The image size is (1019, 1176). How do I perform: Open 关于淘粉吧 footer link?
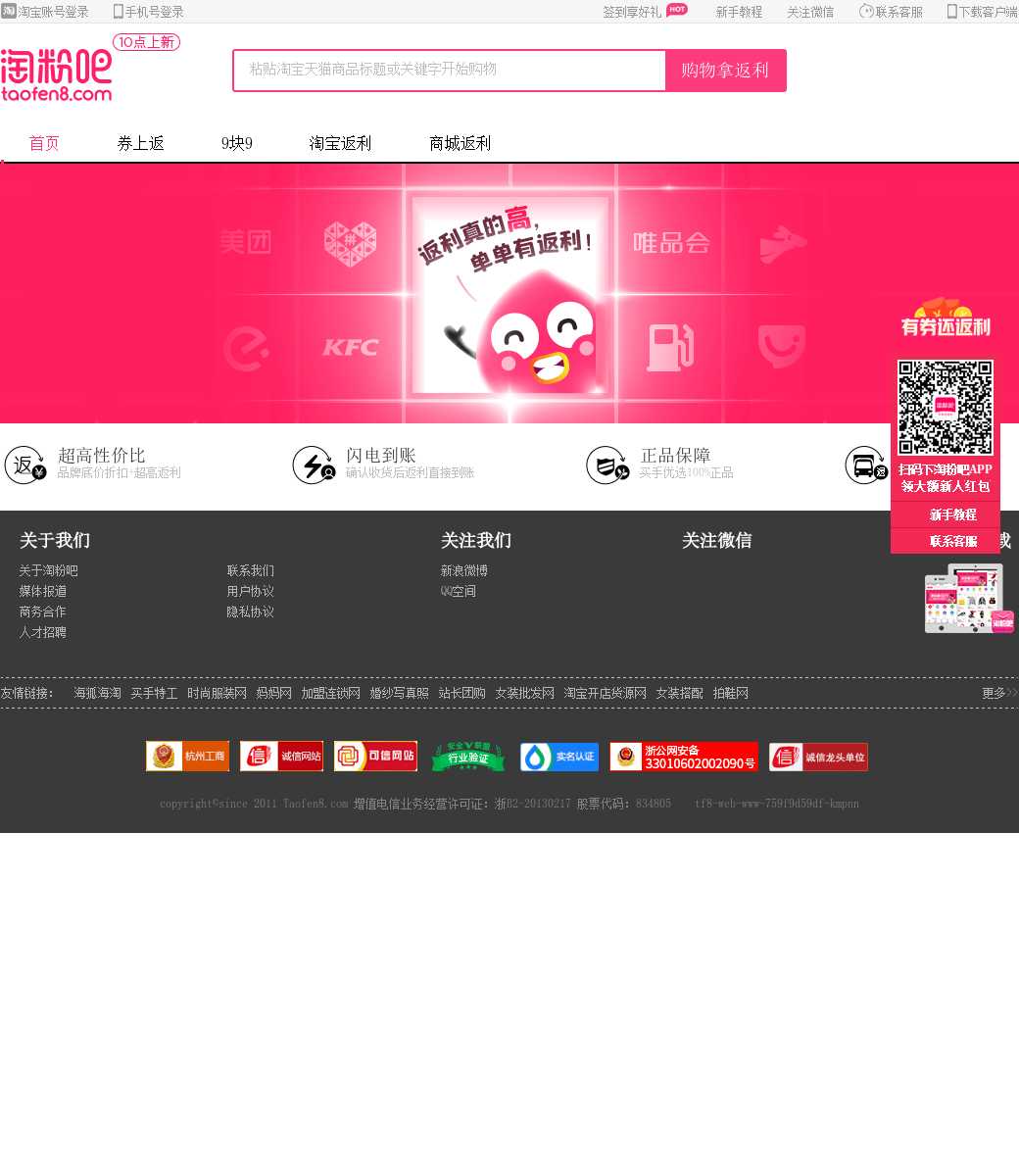(48, 570)
